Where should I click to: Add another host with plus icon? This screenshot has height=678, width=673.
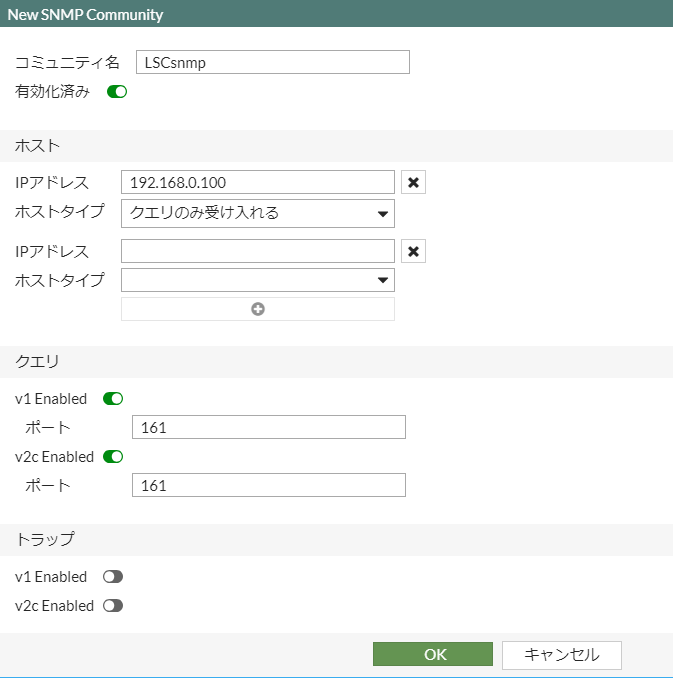point(258,309)
